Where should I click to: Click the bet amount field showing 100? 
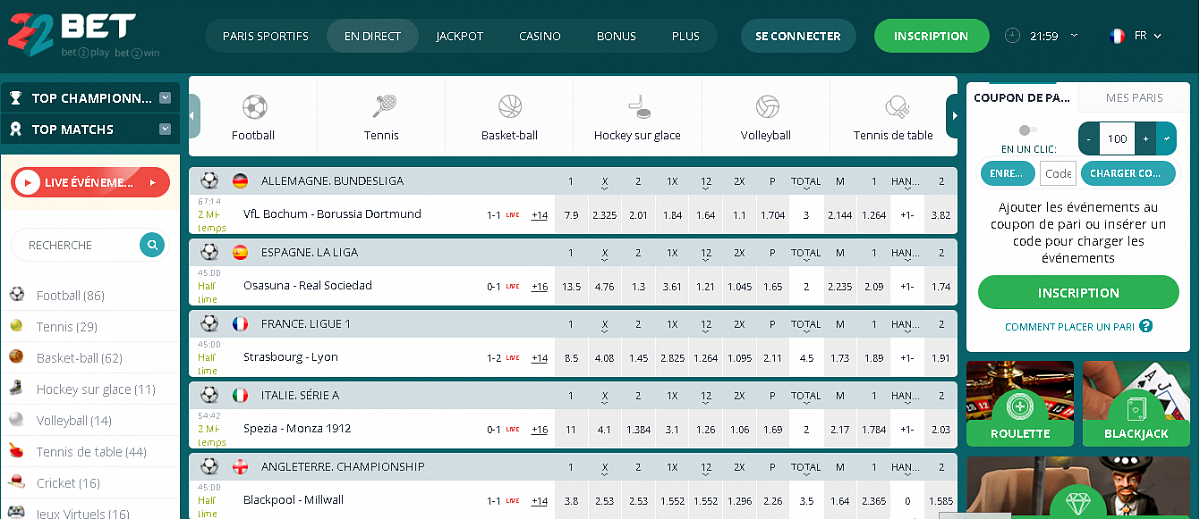click(x=1118, y=139)
